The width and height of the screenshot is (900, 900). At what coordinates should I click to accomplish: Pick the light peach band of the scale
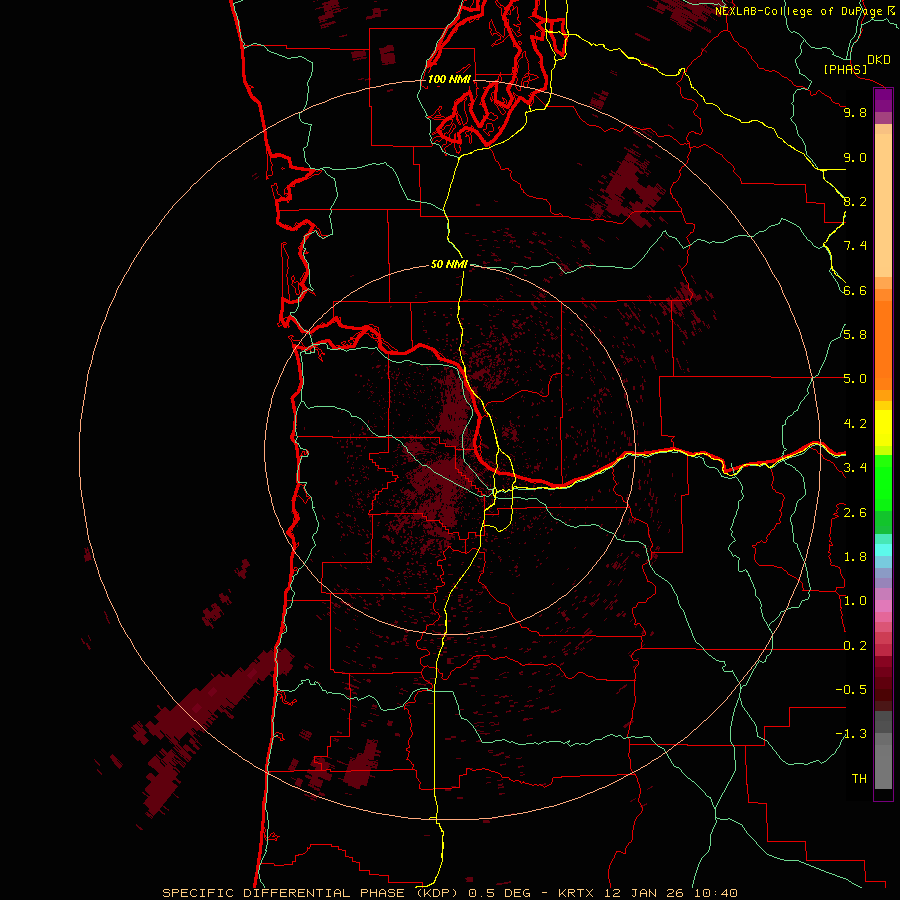[x=883, y=207]
